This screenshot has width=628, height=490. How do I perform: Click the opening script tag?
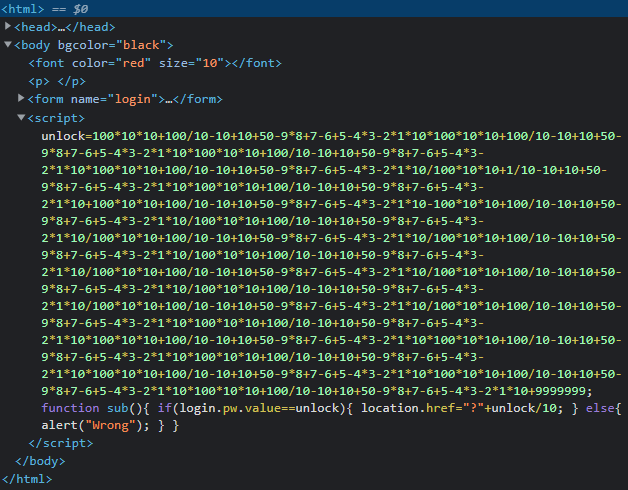(56, 118)
